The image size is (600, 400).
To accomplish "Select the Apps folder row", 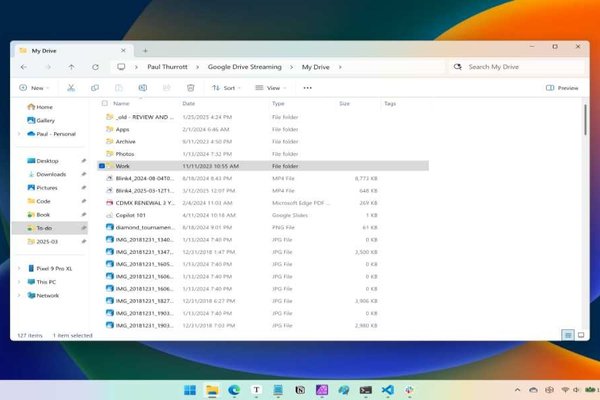I will click(263, 129).
